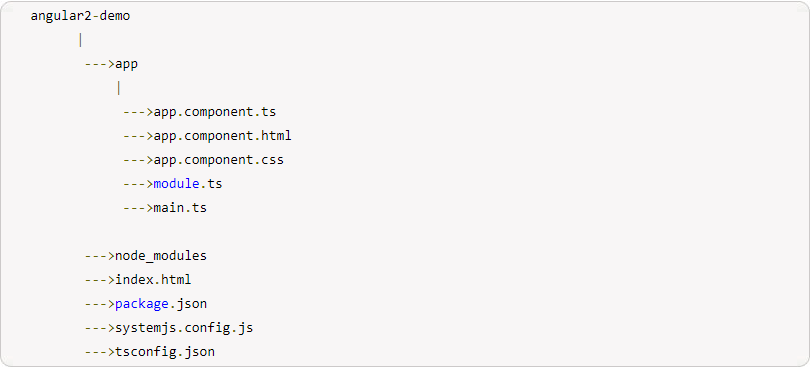Click the arrow before app.component.ts
This screenshot has width=811, height=369.
138,112
